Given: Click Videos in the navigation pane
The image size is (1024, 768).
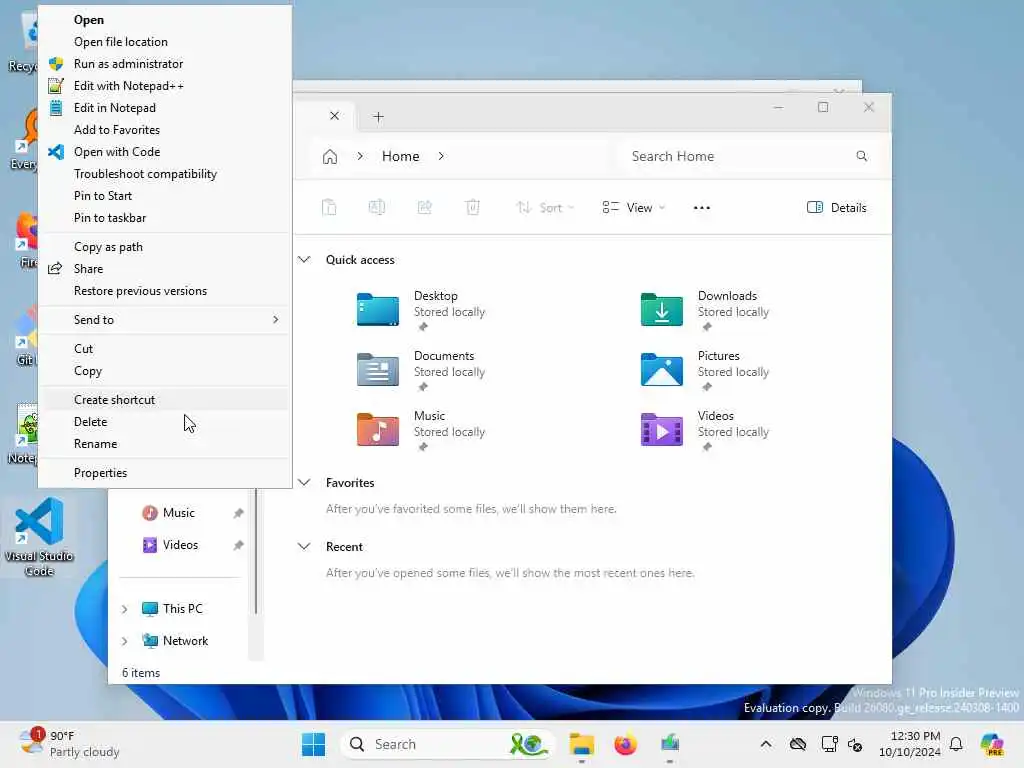Looking at the screenshot, I should coord(180,545).
